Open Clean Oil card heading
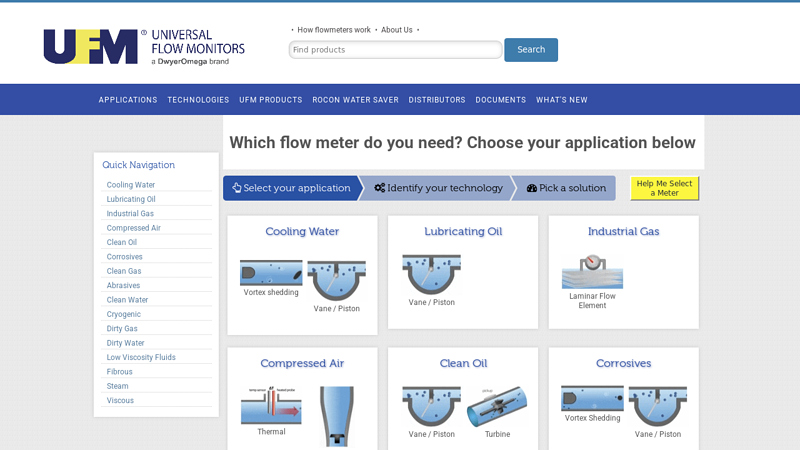 point(463,363)
